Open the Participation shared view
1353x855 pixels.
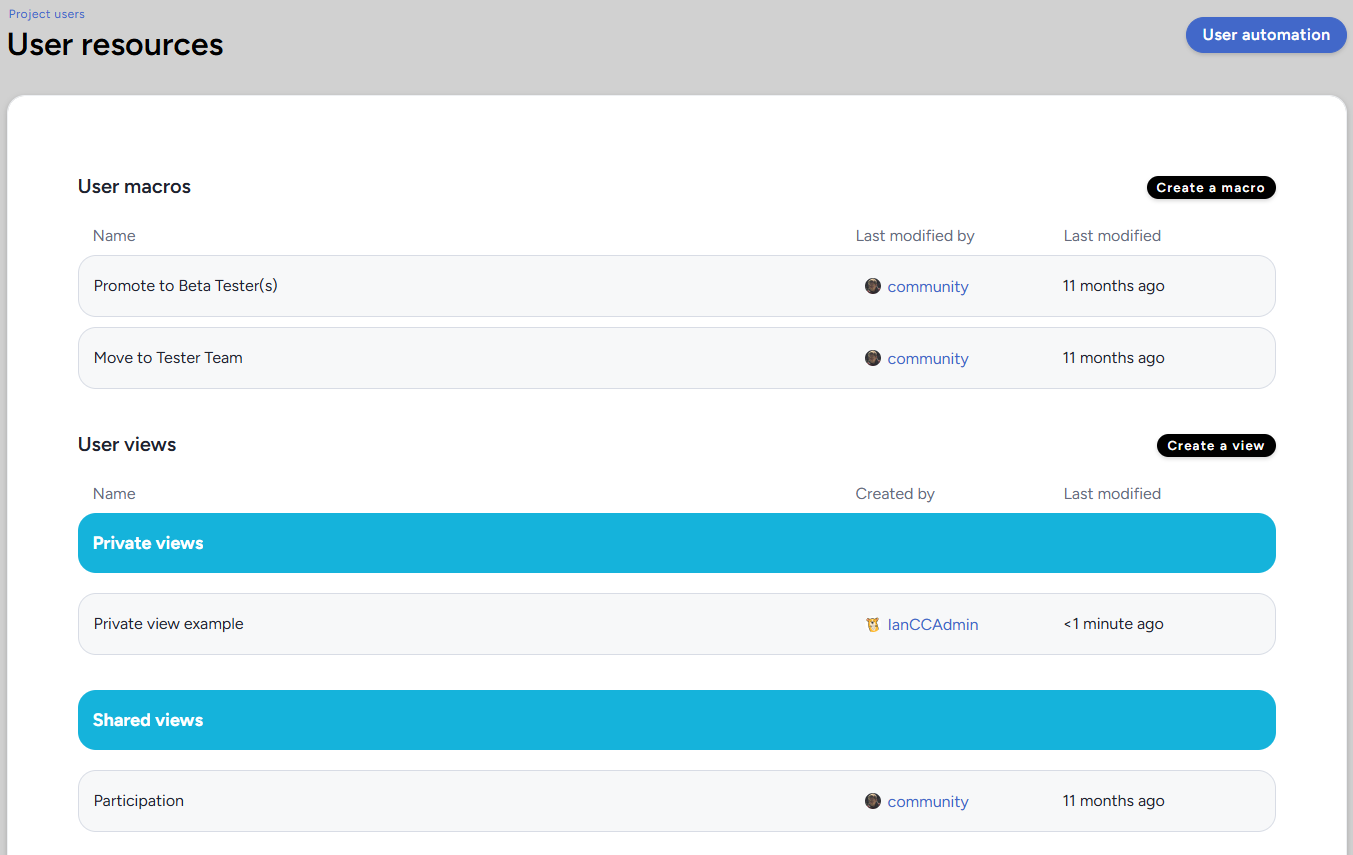[139, 801]
